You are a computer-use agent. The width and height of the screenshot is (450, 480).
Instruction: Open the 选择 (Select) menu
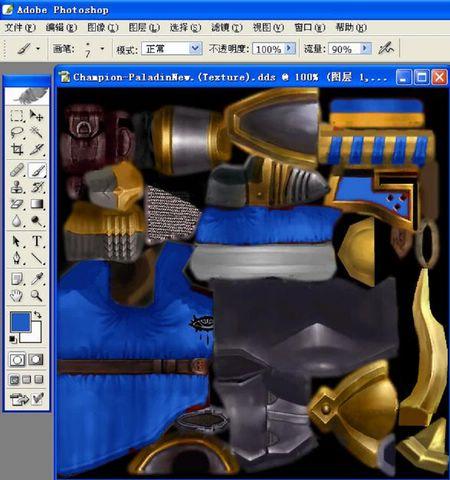(x=185, y=27)
